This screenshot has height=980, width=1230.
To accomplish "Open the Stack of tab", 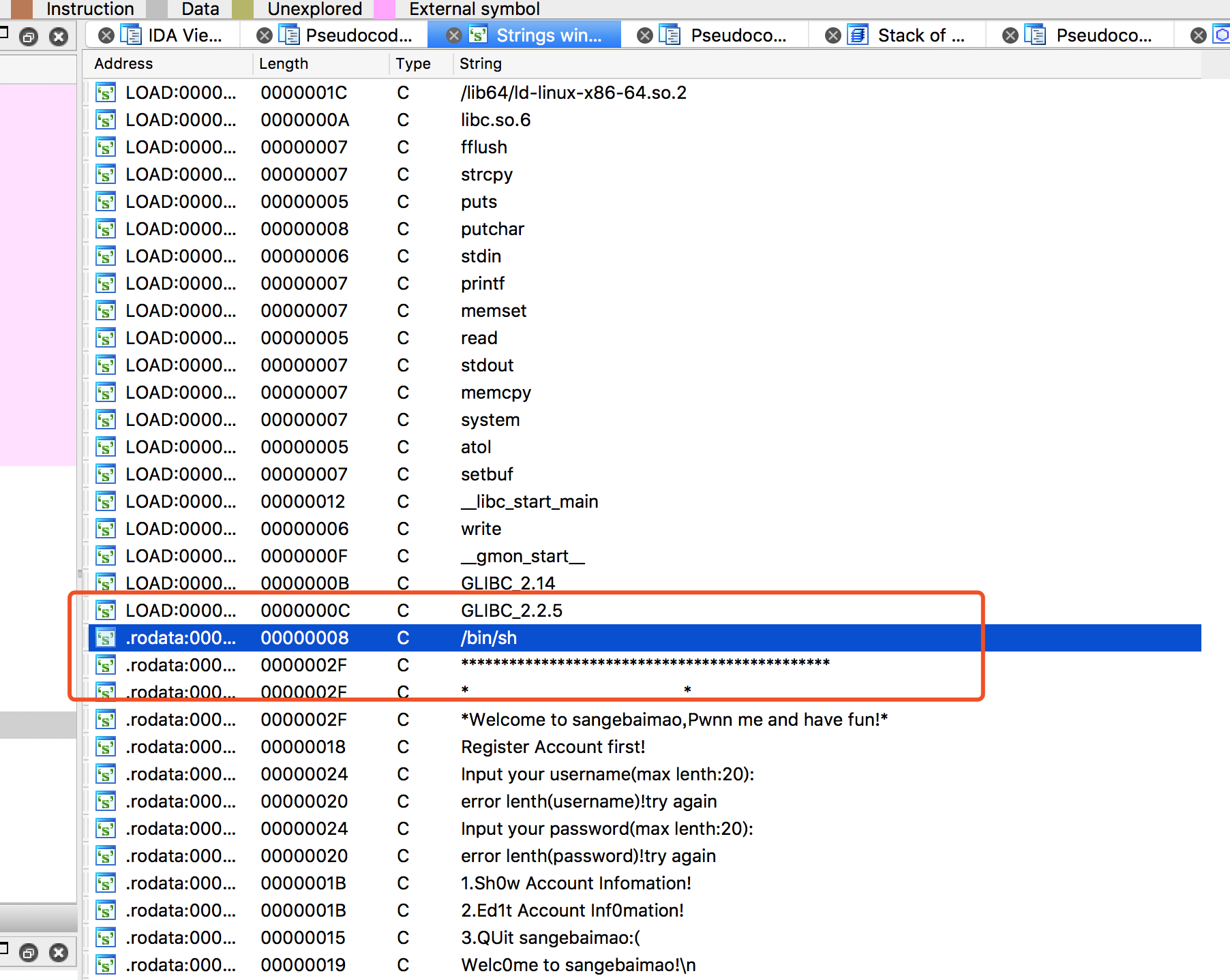I will 920,35.
